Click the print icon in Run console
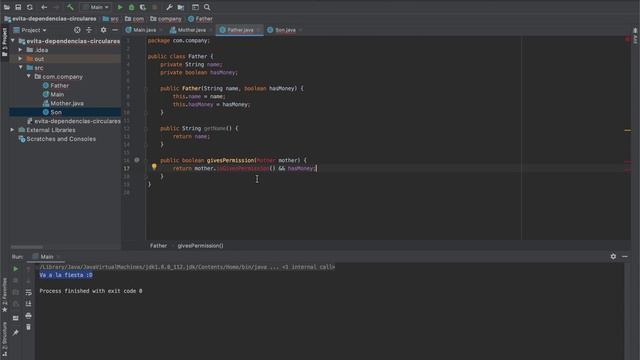The height and width of the screenshot is (360, 640). click(x=28, y=316)
